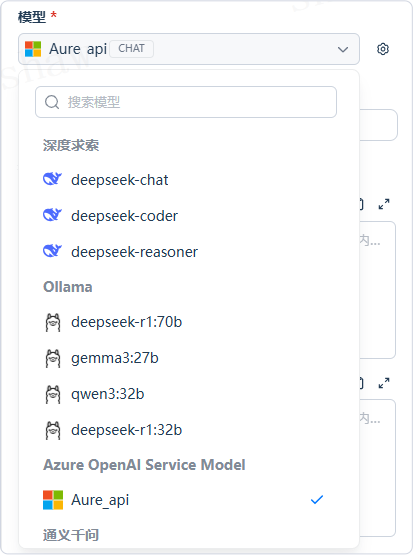This screenshot has height=555, width=413.
Task: Click the magnifier icon in the search box
Action: pyautogui.click(x=52, y=102)
